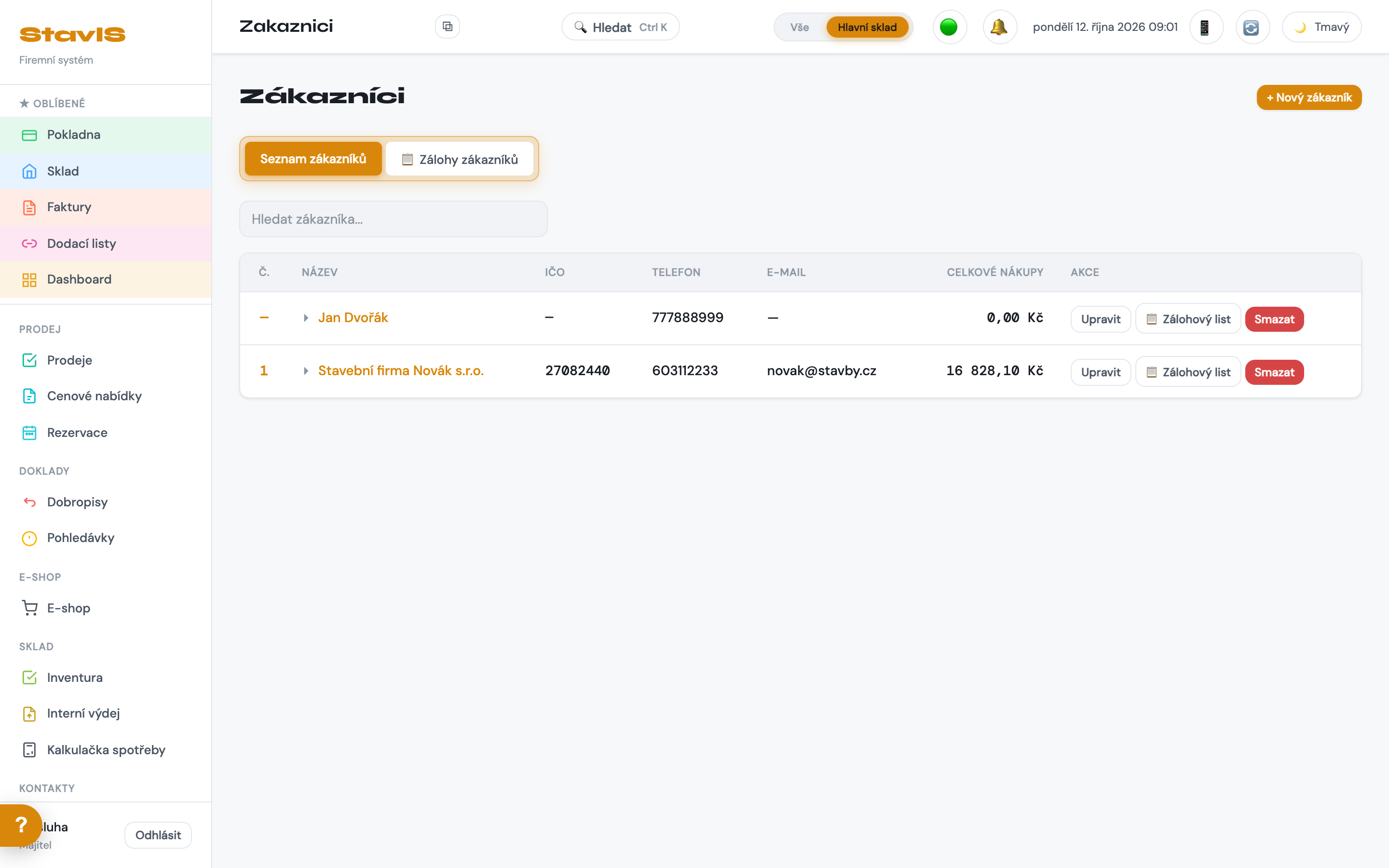Viewport: 1389px width, 868px height.
Task: Switch warehouse filter to Vše
Action: tap(800, 27)
